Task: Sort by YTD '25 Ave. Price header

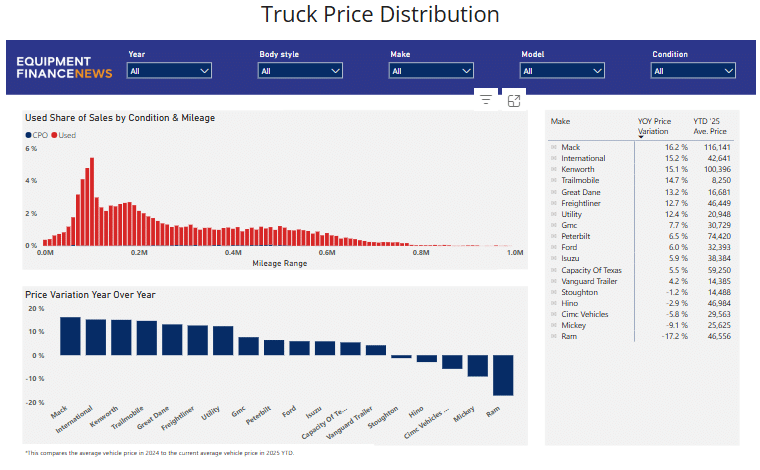Action: click(x=710, y=126)
